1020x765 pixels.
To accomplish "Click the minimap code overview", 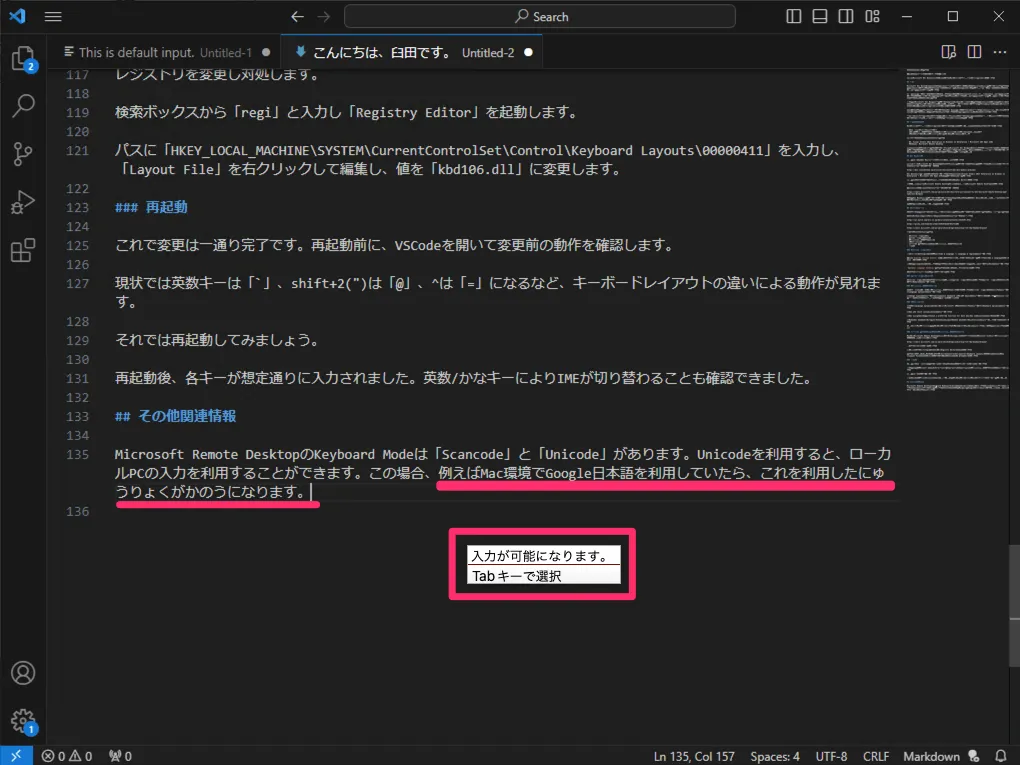I will tap(949, 250).
